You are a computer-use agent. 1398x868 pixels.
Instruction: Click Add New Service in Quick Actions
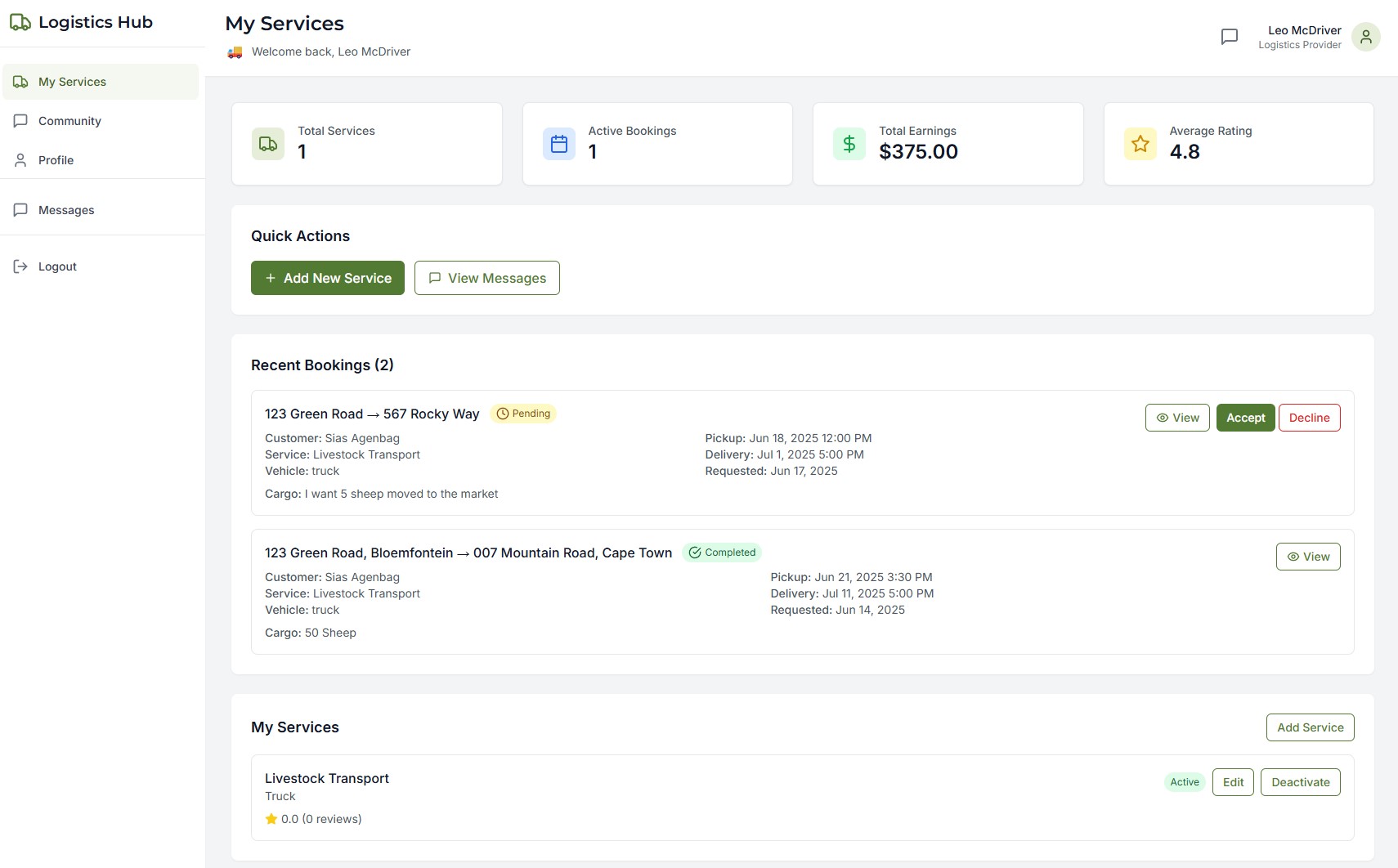327,278
